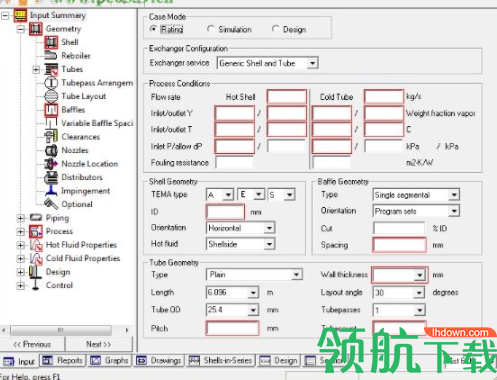Click the Hot Fluid Properties icon
Viewport: 497px width, 380px height.
click(x=36, y=245)
